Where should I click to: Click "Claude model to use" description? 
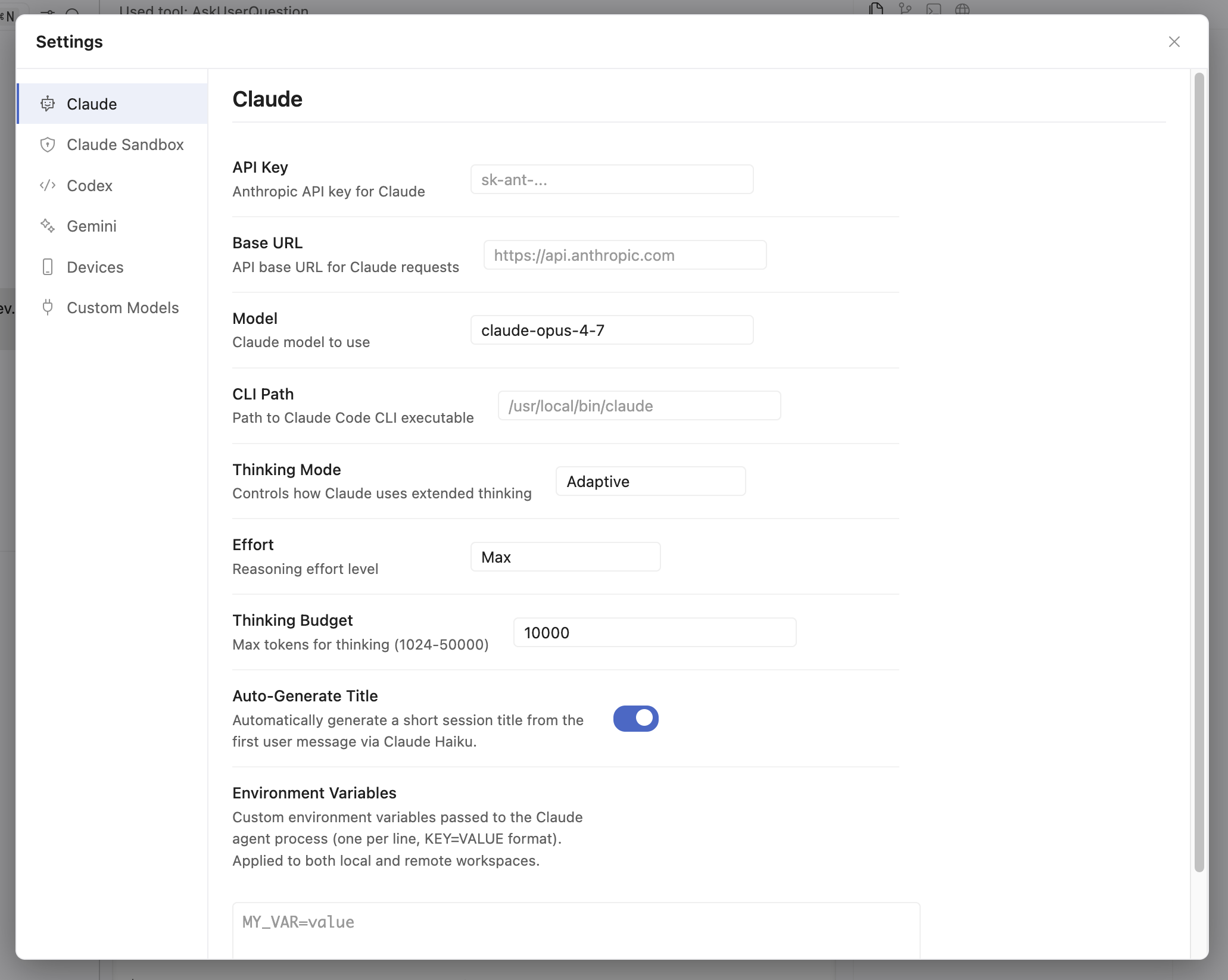(x=301, y=342)
